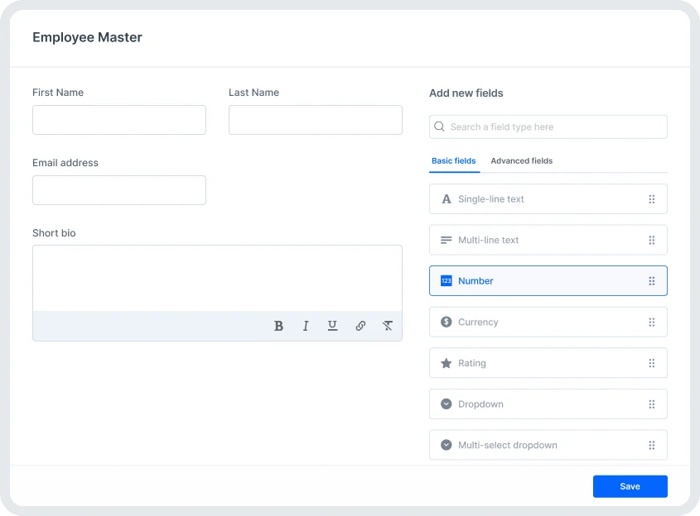700x516 pixels.
Task: Focus the Email address input box
Action: click(x=119, y=190)
